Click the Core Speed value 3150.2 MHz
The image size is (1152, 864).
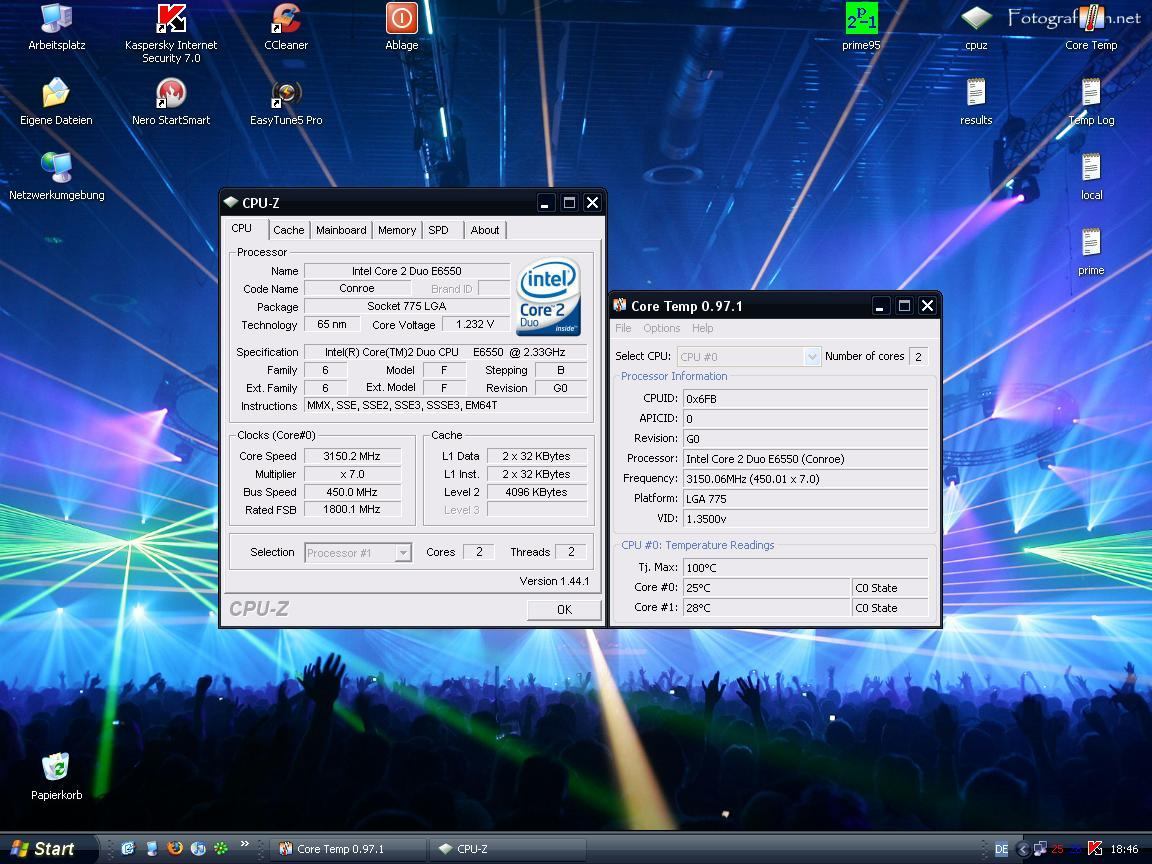(352, 456)
